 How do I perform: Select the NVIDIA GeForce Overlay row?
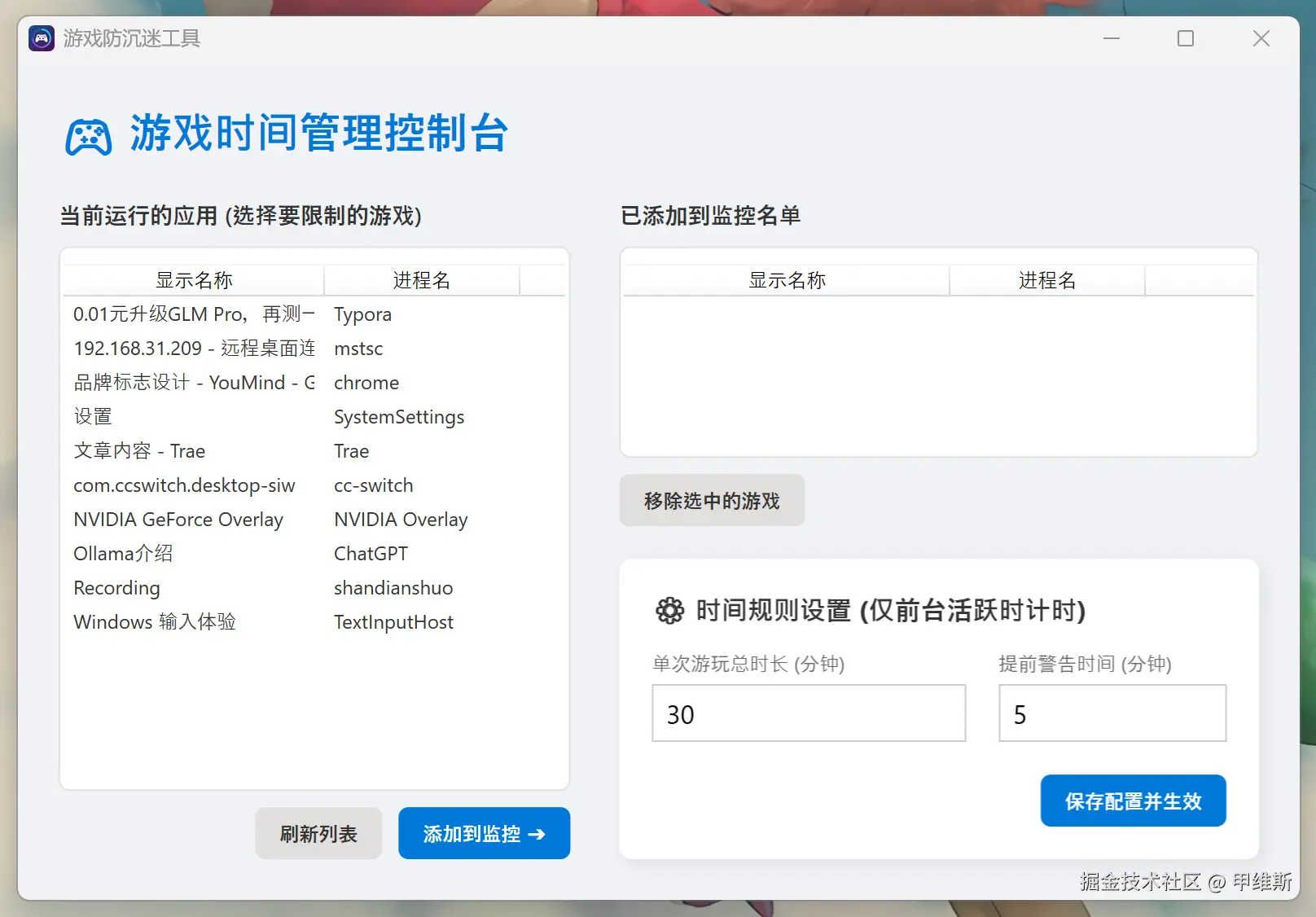(314, 520)
